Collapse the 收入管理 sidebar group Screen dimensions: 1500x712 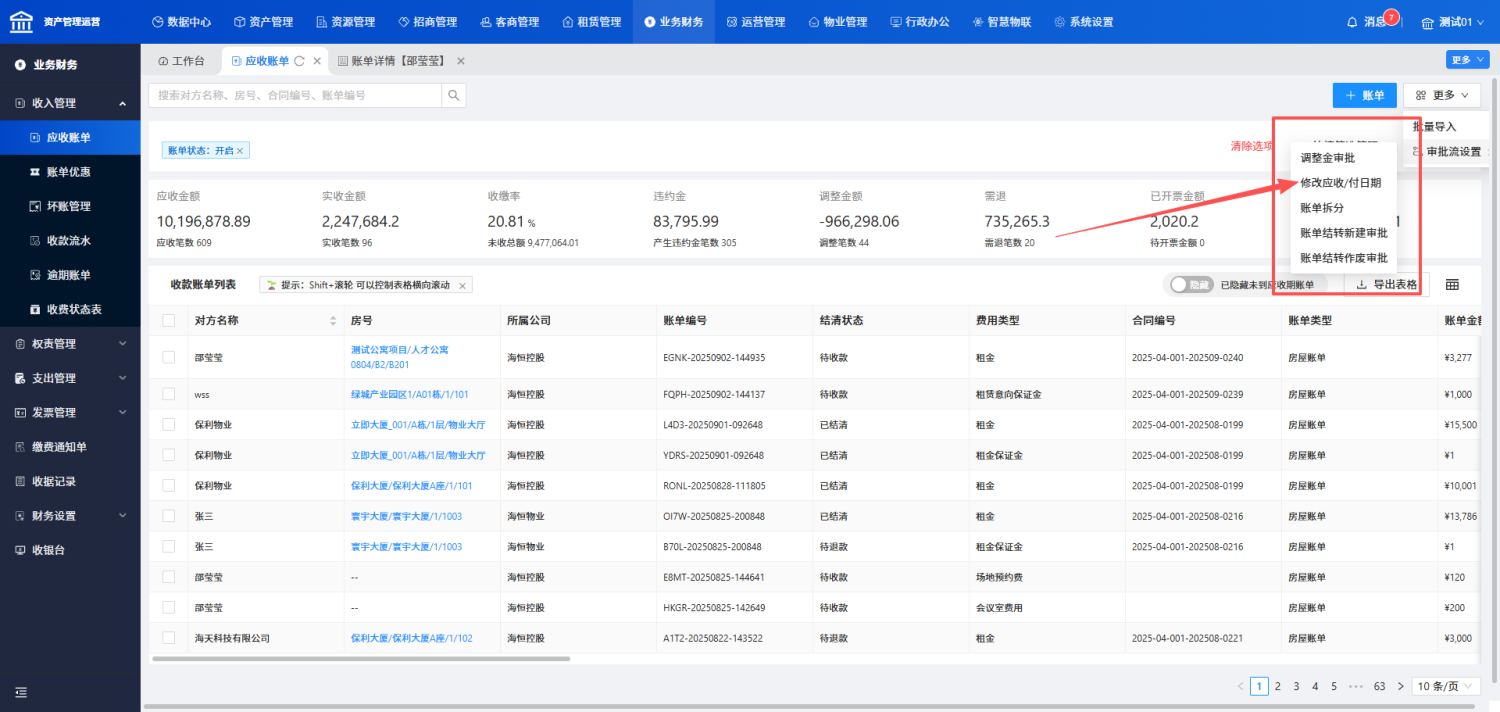point(70,103)
